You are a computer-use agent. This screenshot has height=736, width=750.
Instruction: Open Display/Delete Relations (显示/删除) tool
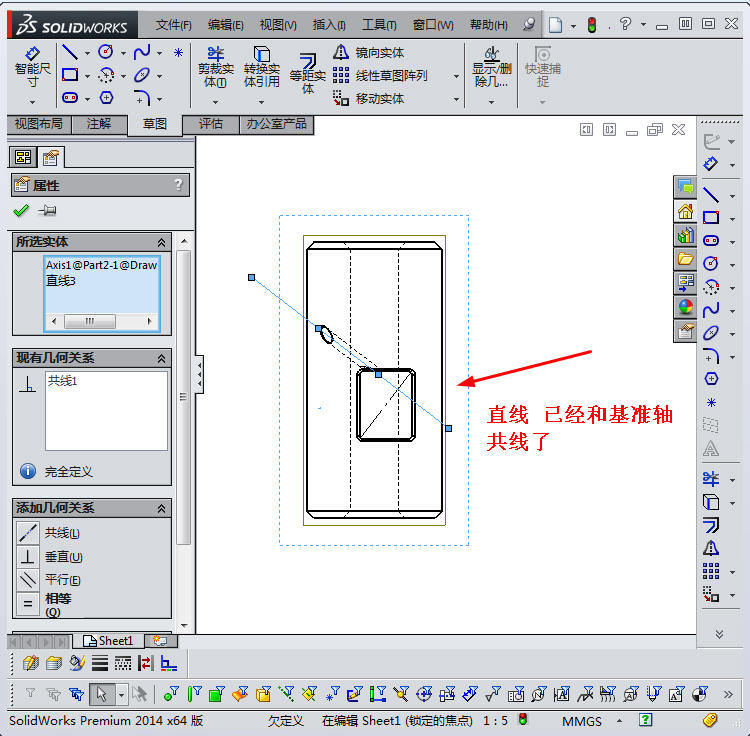(491, 66)
